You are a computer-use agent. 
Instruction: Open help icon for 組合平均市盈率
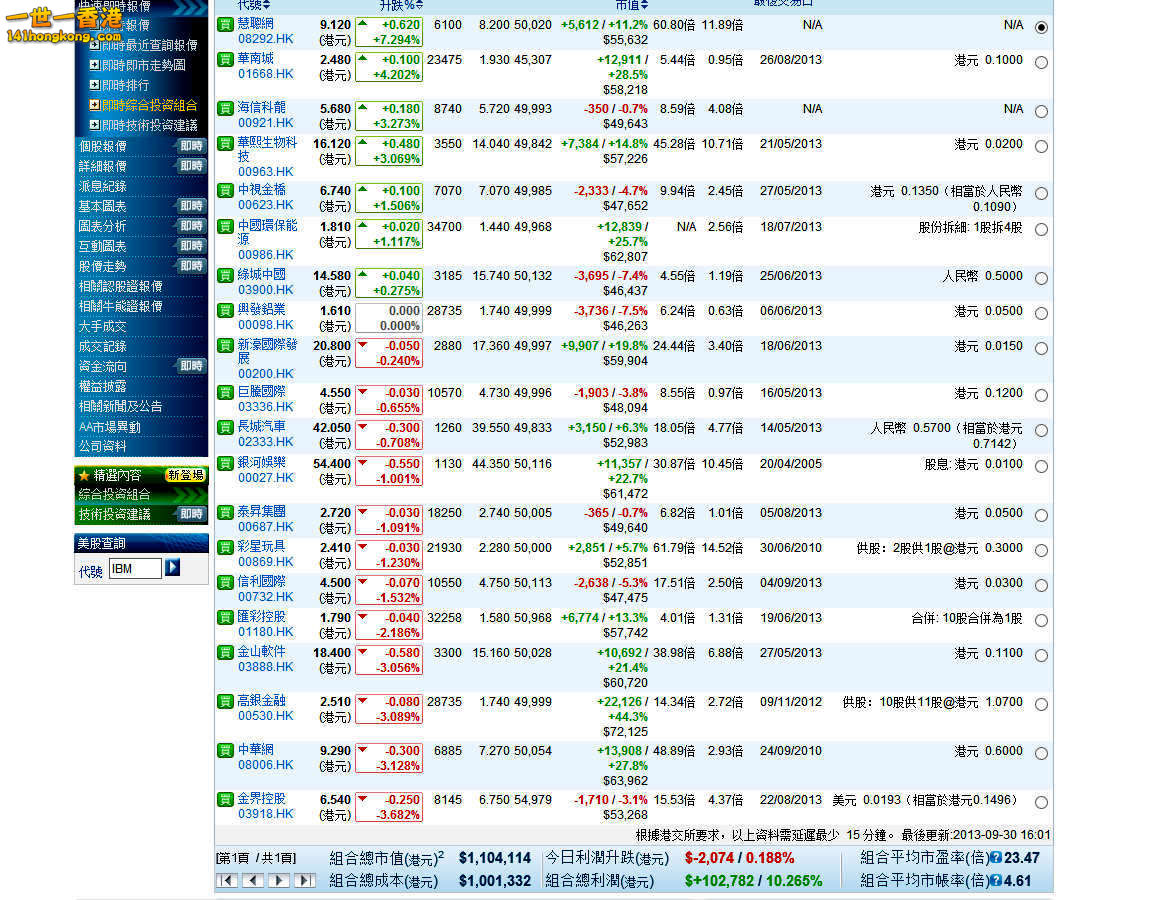pos(995,858)
